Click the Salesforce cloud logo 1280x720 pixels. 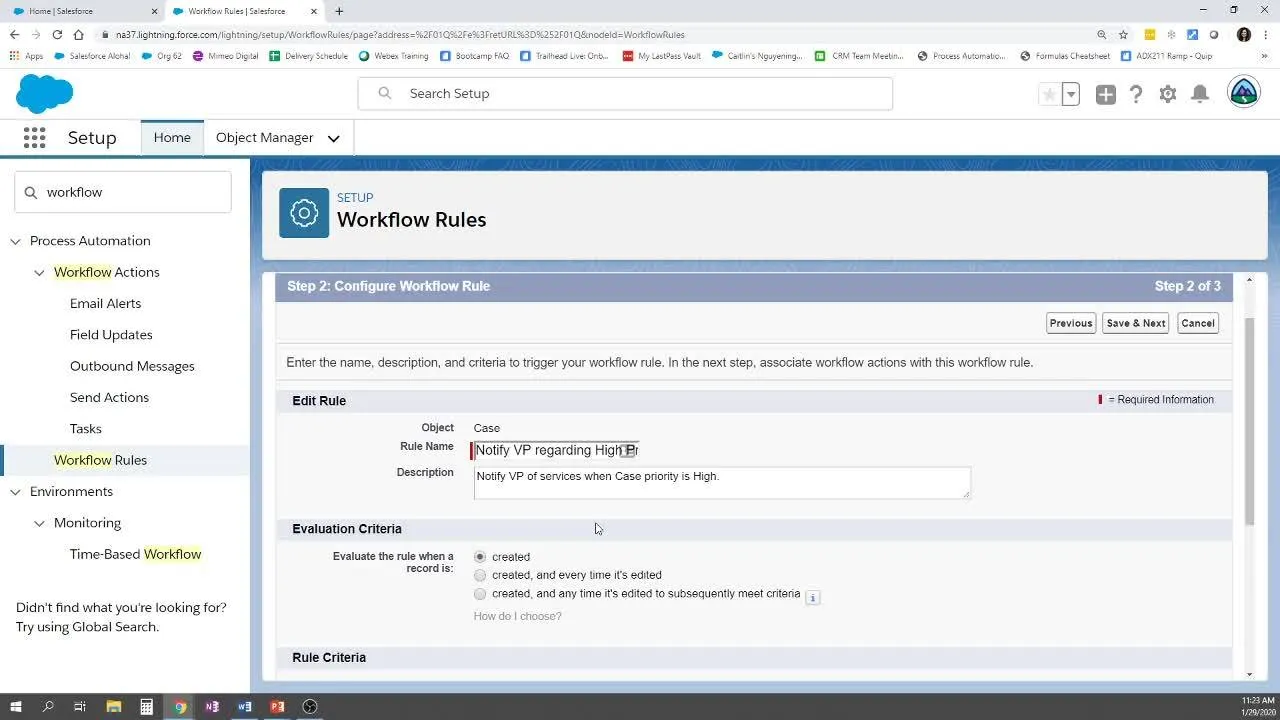coord(44,94)
